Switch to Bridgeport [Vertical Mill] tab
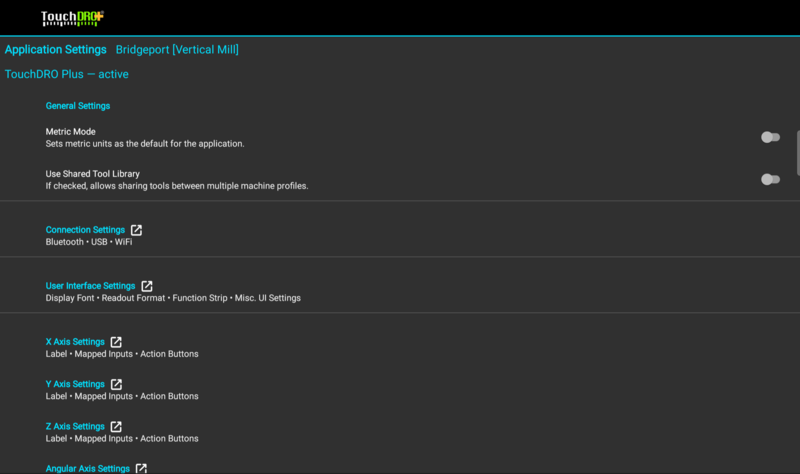The image size is (800, 474). point(177,49)
